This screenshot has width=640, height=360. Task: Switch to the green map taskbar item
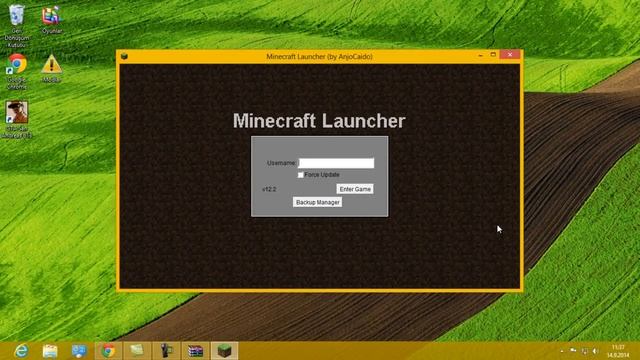(137, 351)
